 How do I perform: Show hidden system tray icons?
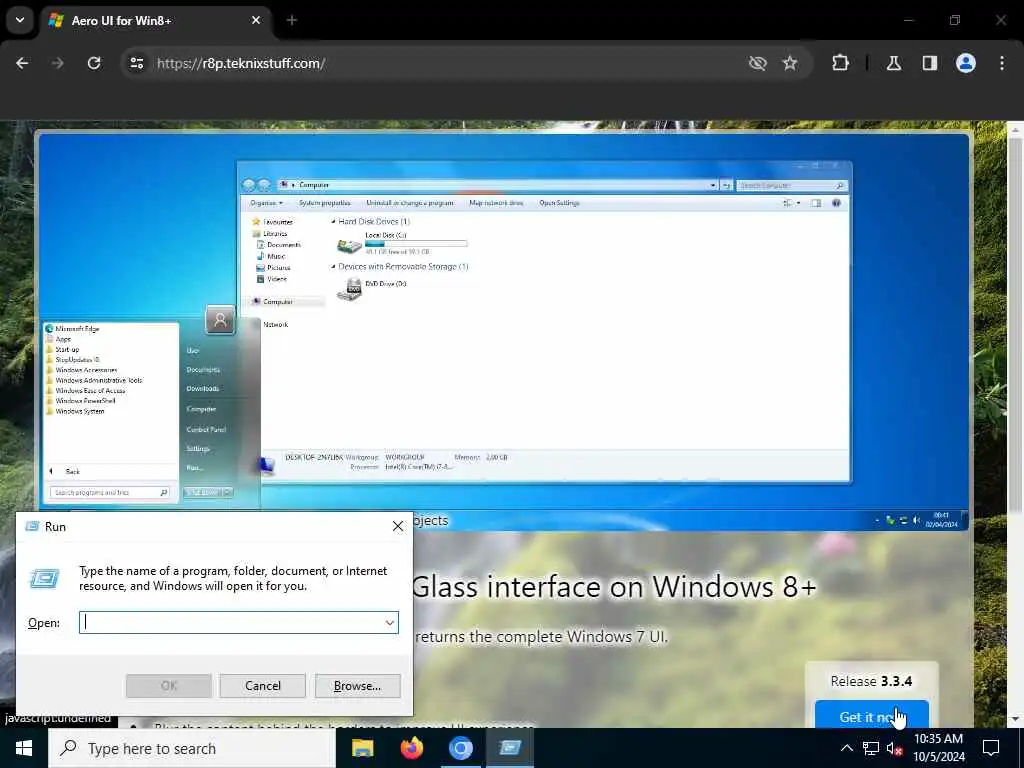[x=846, y=748]
